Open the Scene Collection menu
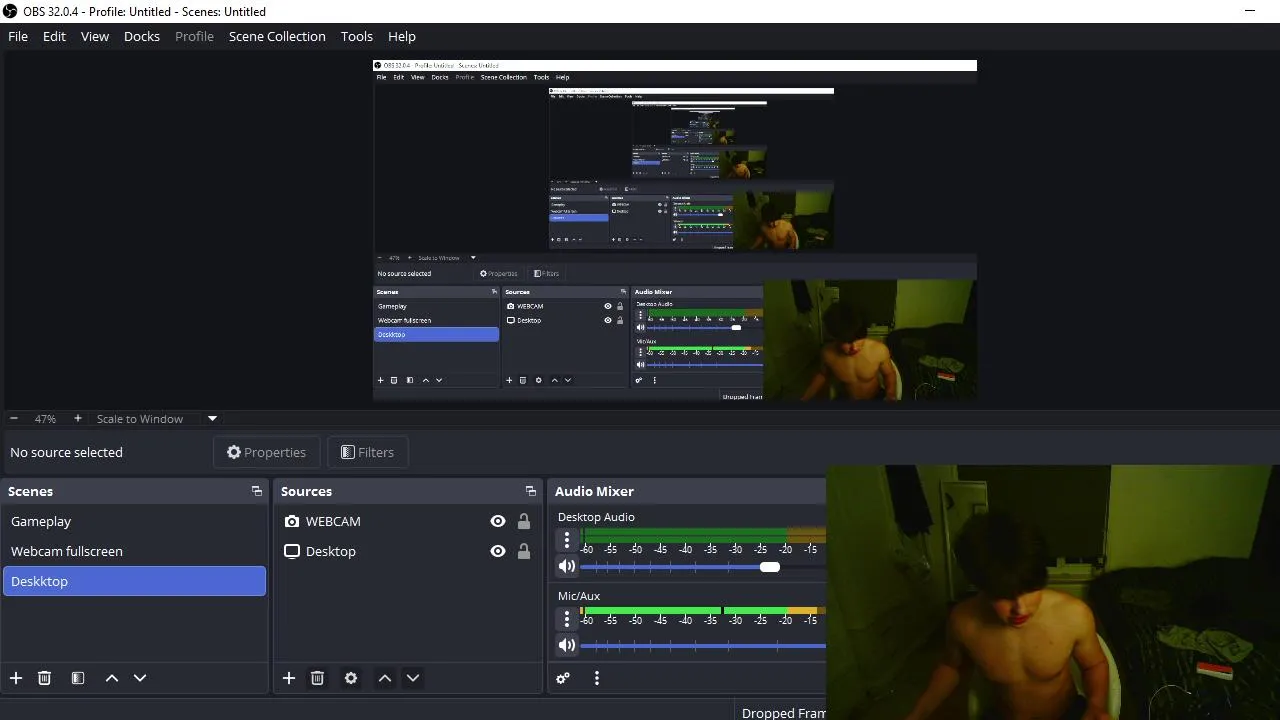The image size is (1280, 720). (x=277, y=36)
